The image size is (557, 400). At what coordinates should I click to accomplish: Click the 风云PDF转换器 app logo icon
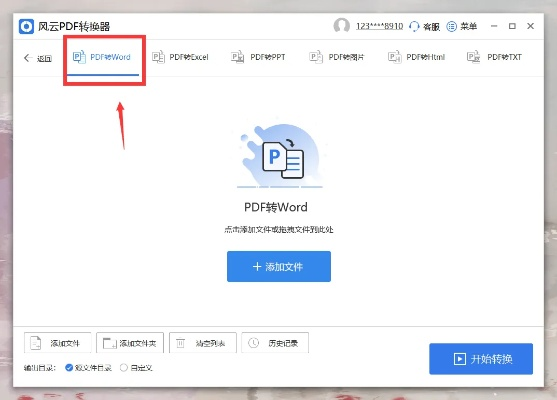click(x=26, y=27)
